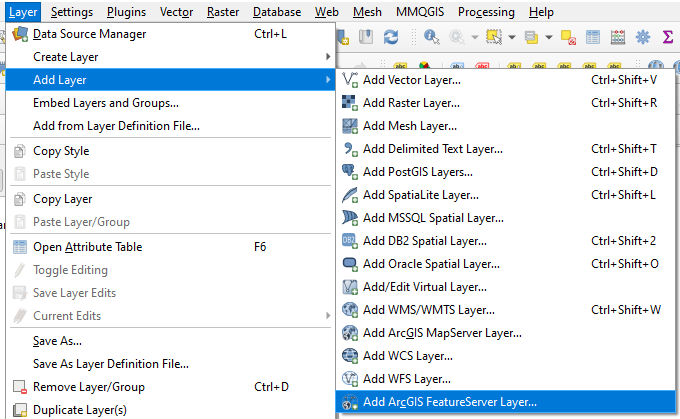The image size is (680, 419).
Task: Choose Save As... menu entry
Action: click(170, 341)
